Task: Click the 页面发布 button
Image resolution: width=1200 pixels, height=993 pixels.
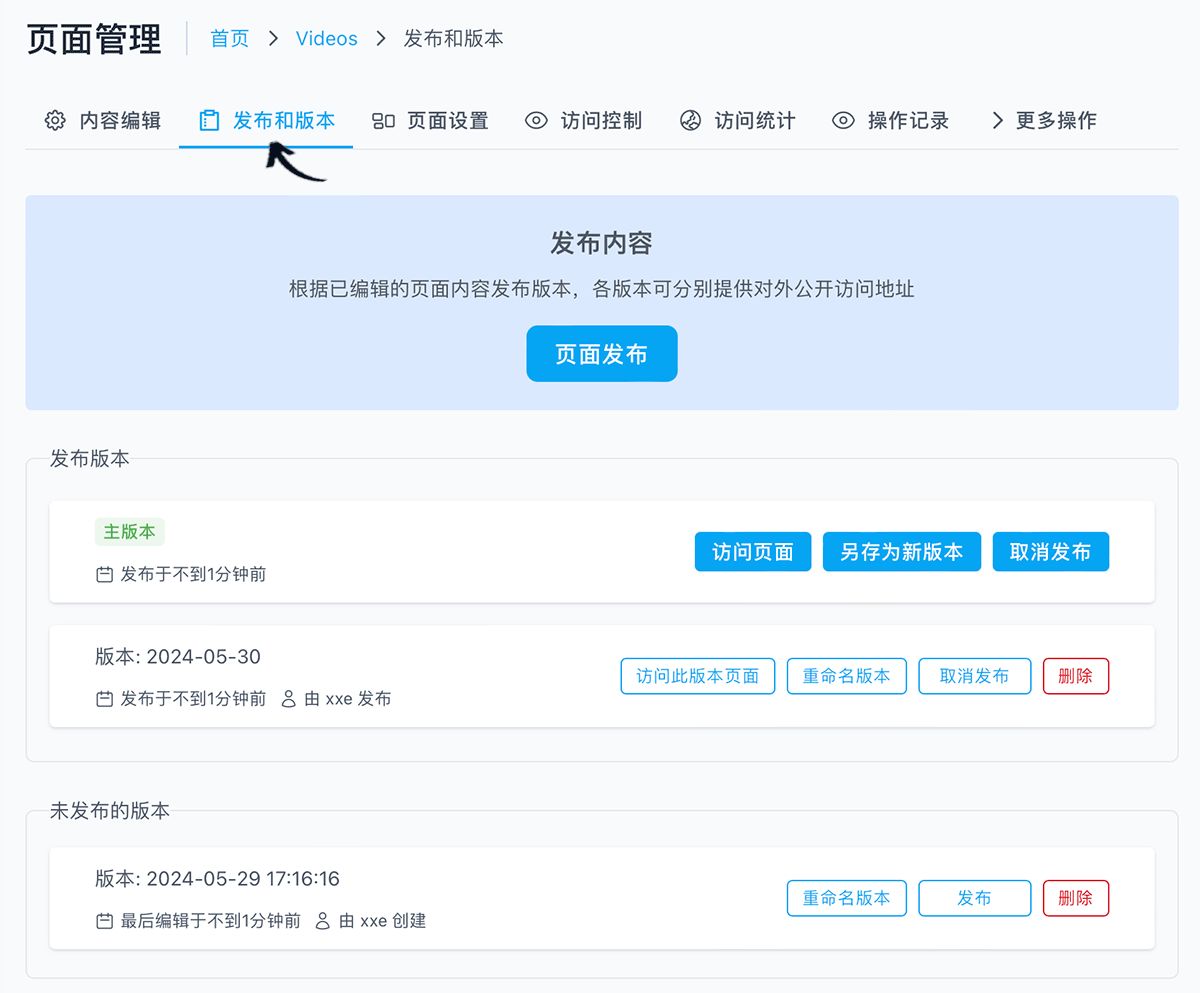Action: (x=602, y=354)
